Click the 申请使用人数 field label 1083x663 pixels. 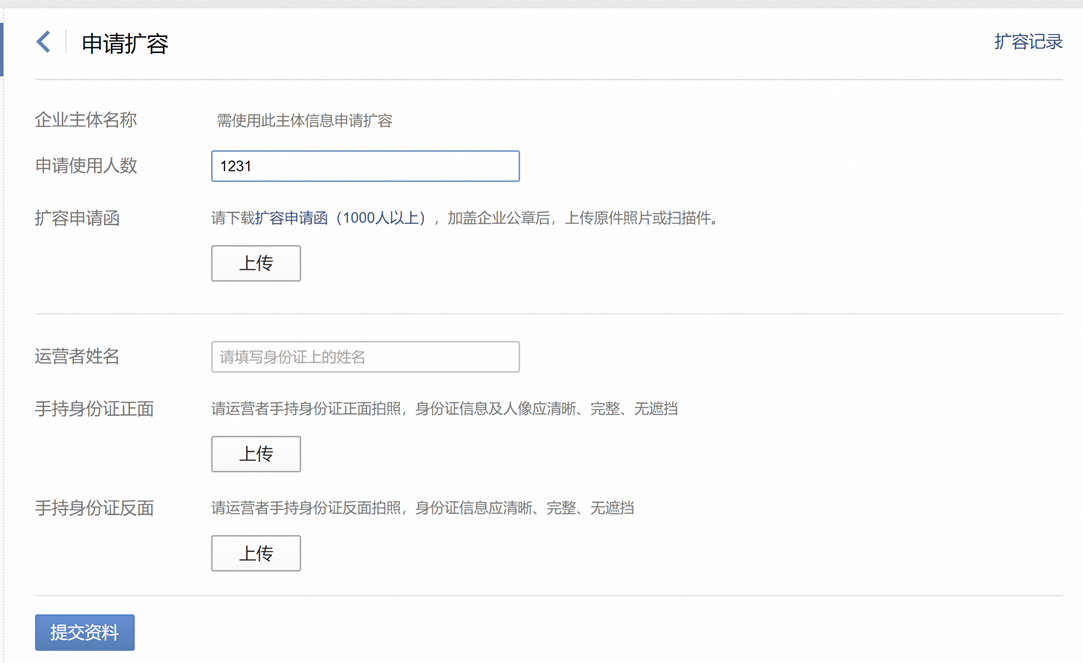[x=86, y=166]
